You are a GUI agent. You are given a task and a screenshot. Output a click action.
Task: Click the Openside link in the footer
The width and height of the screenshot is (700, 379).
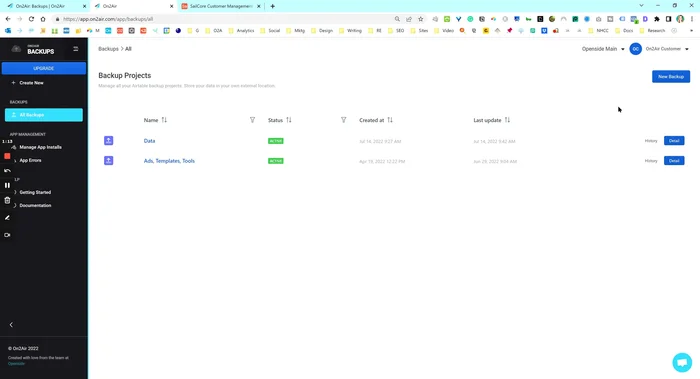[x=17, y=363]
